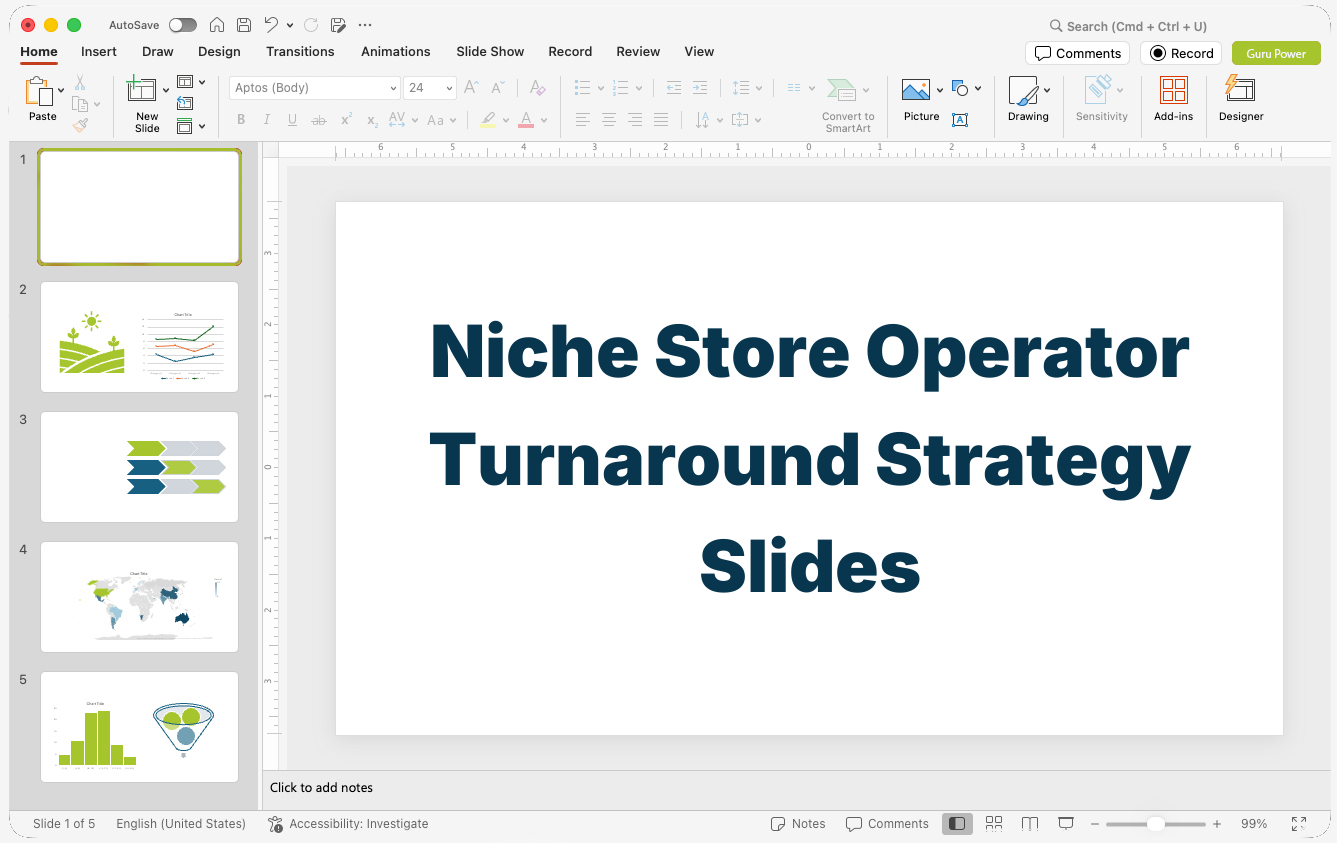The height and width of the screenshot is (843, 1337).
Task: Decrease font size with the small A icon
Action: tap(499, 88)
